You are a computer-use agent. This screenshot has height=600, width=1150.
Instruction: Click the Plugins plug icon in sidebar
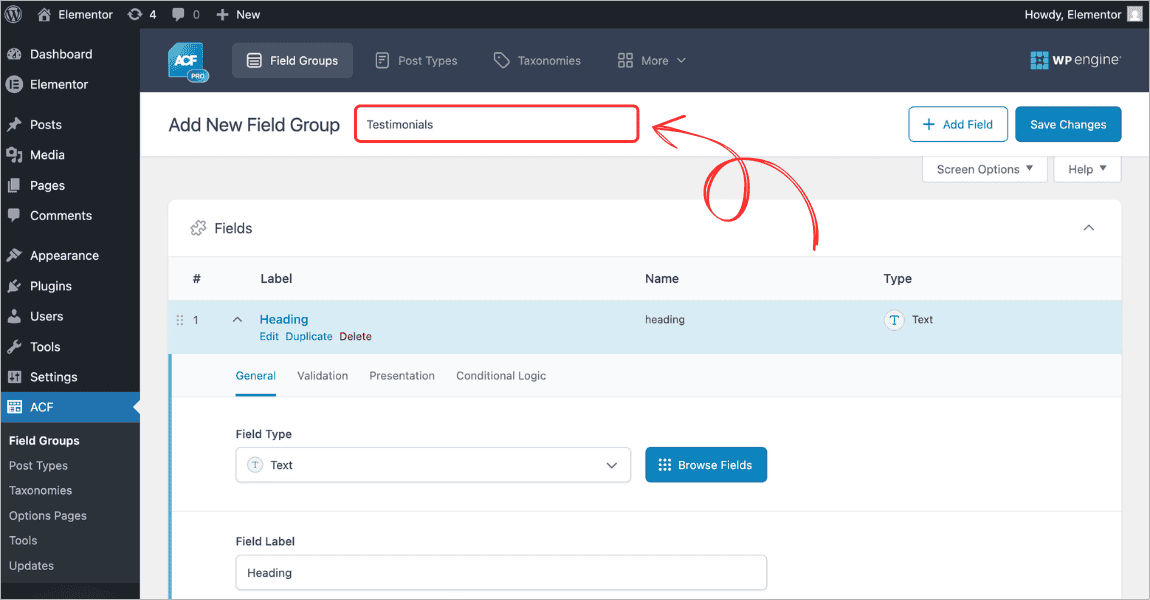pos(14,286)
